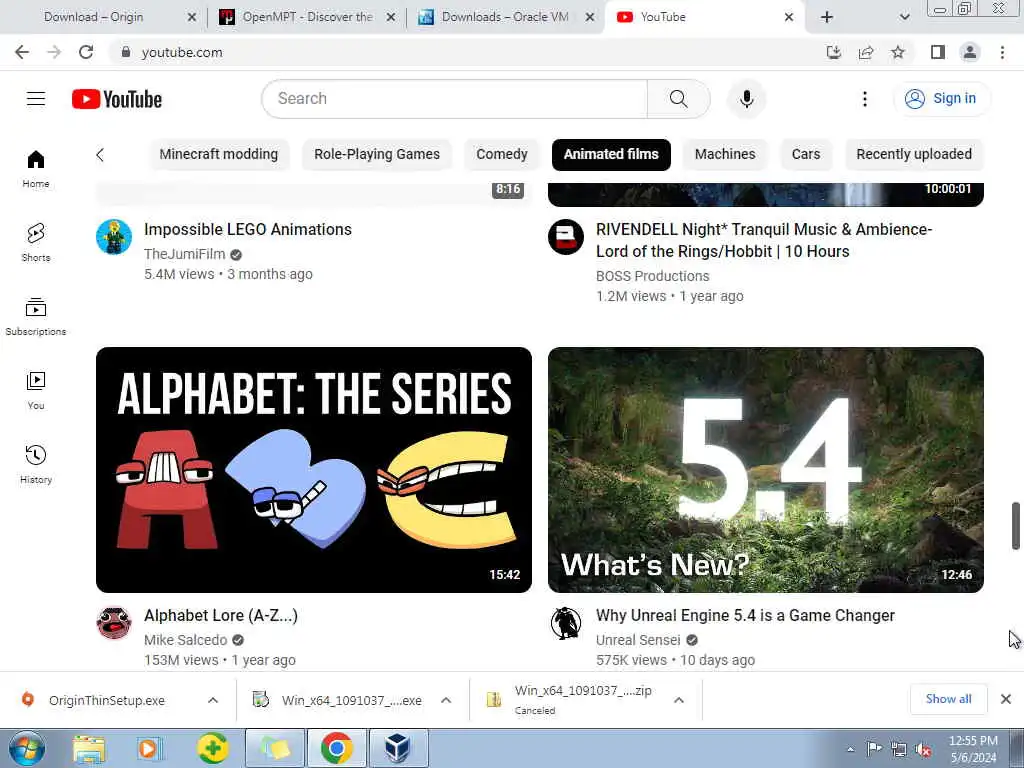The height and width of the screenshot is (768, 1024).
Task: Select the Cars chip
Action: point(806,154)
